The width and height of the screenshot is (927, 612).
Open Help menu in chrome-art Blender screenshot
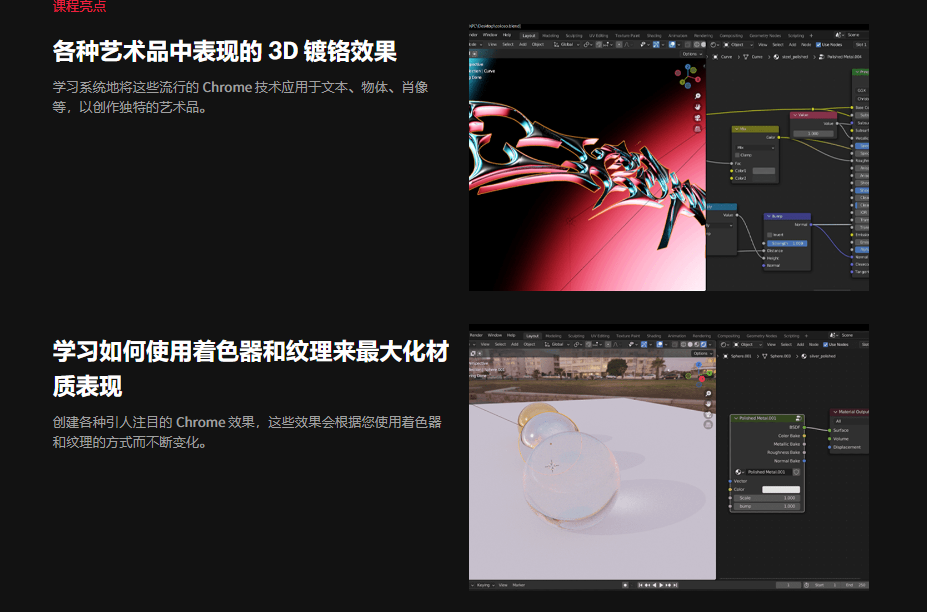point(507,35)
